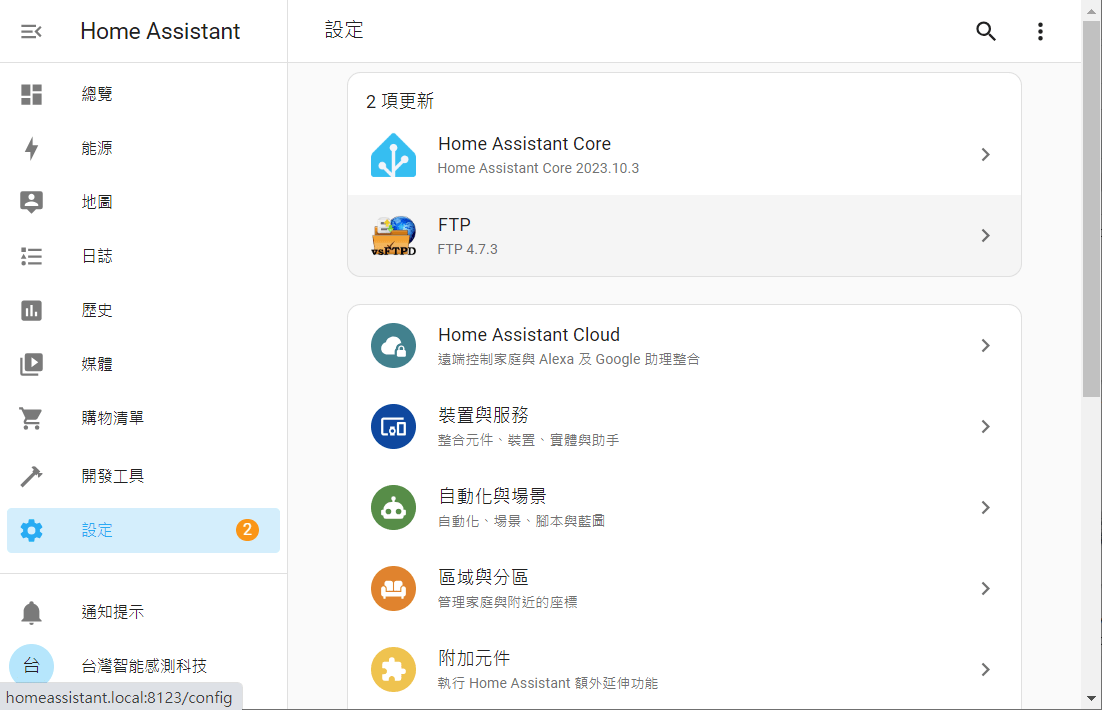The image size is (1102, 710).
Task: Click the yellow puzzle 附加元件 icon
Action: tap(393, 670)
